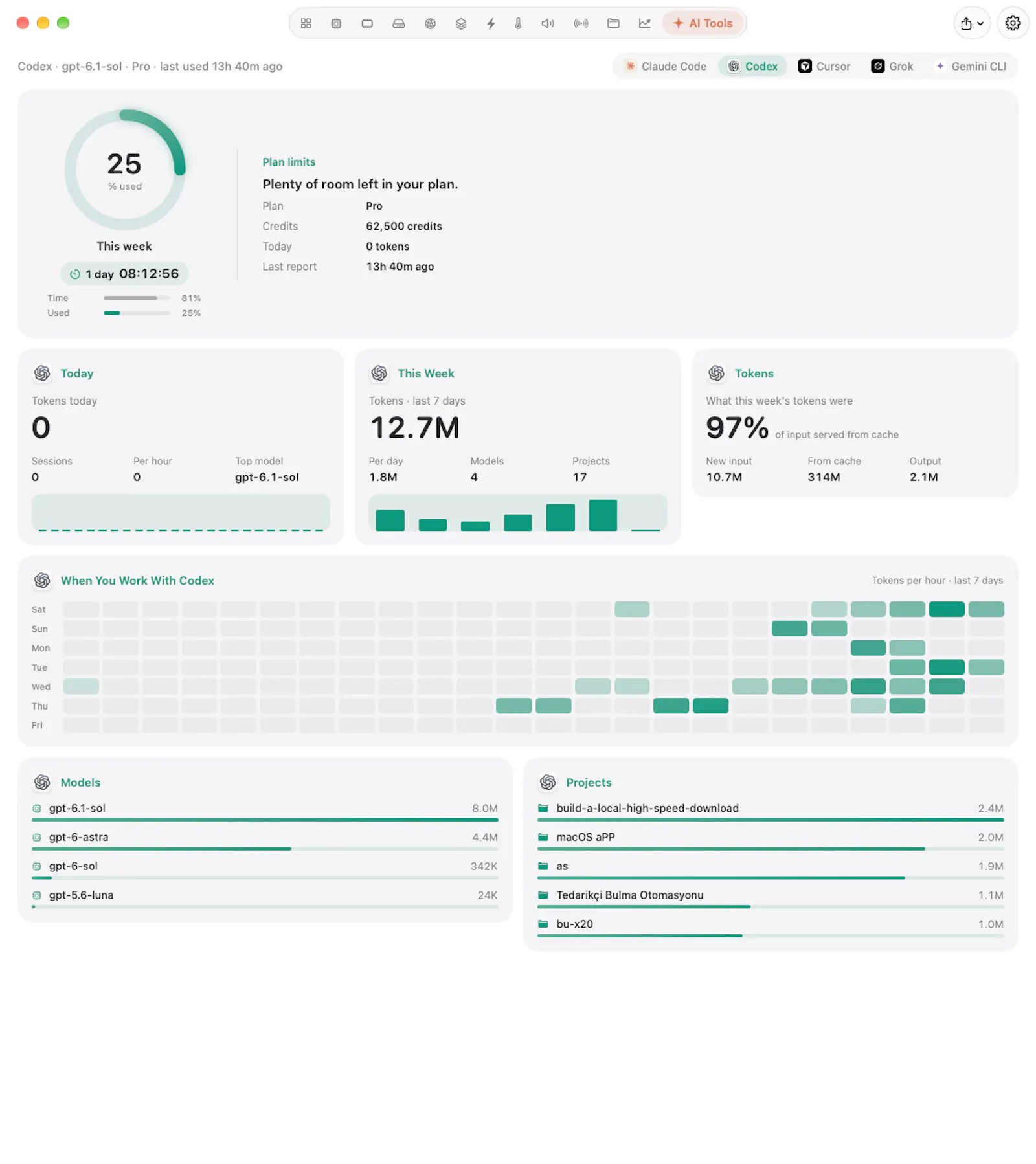
Task: Open the overview grid icon in toolbar
Action: (x=306, y=23)
